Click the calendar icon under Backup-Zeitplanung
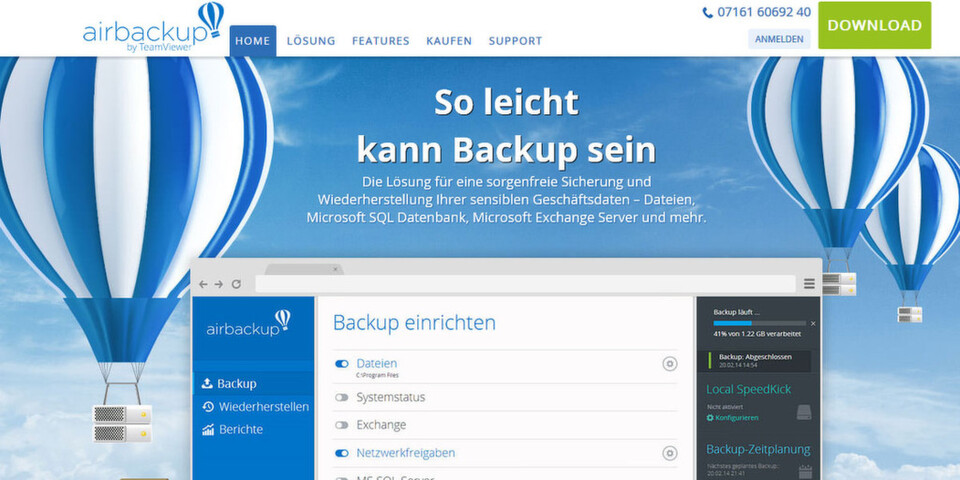The height and width of the screenshot is (480, 960). point(805,471)
